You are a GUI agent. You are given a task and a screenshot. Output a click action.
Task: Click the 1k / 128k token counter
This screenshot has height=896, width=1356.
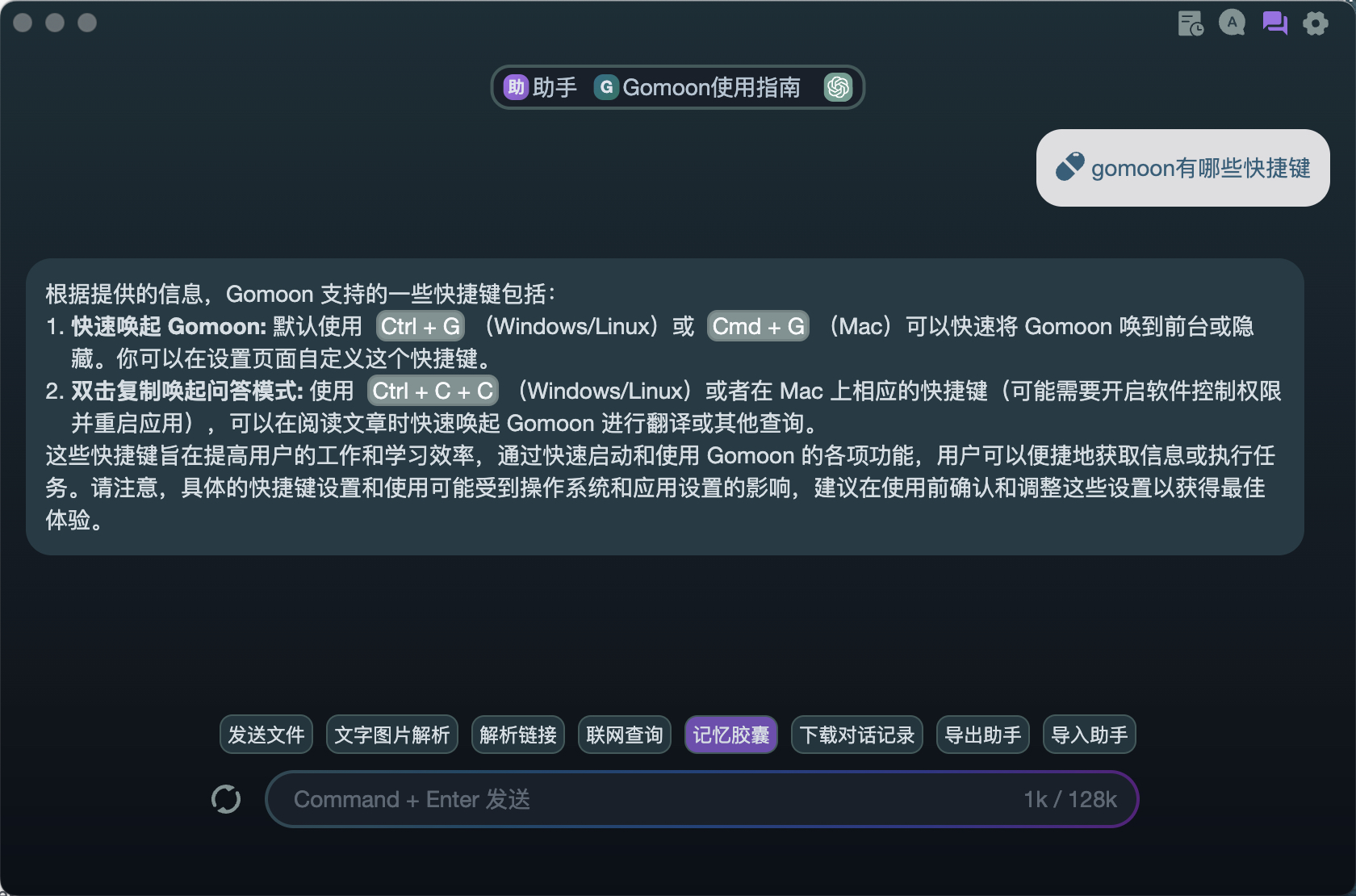click(x=1070, y=799)
